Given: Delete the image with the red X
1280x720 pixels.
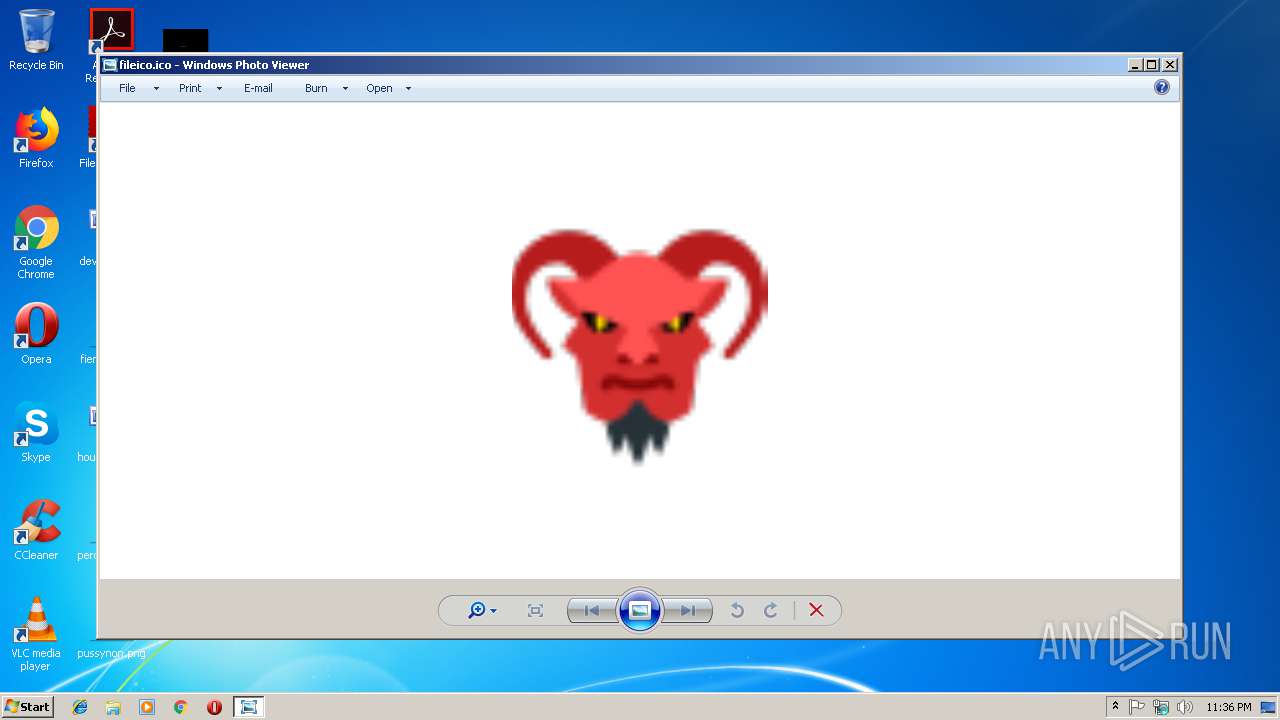Looking at the screenshot, I should click(816, 610).
